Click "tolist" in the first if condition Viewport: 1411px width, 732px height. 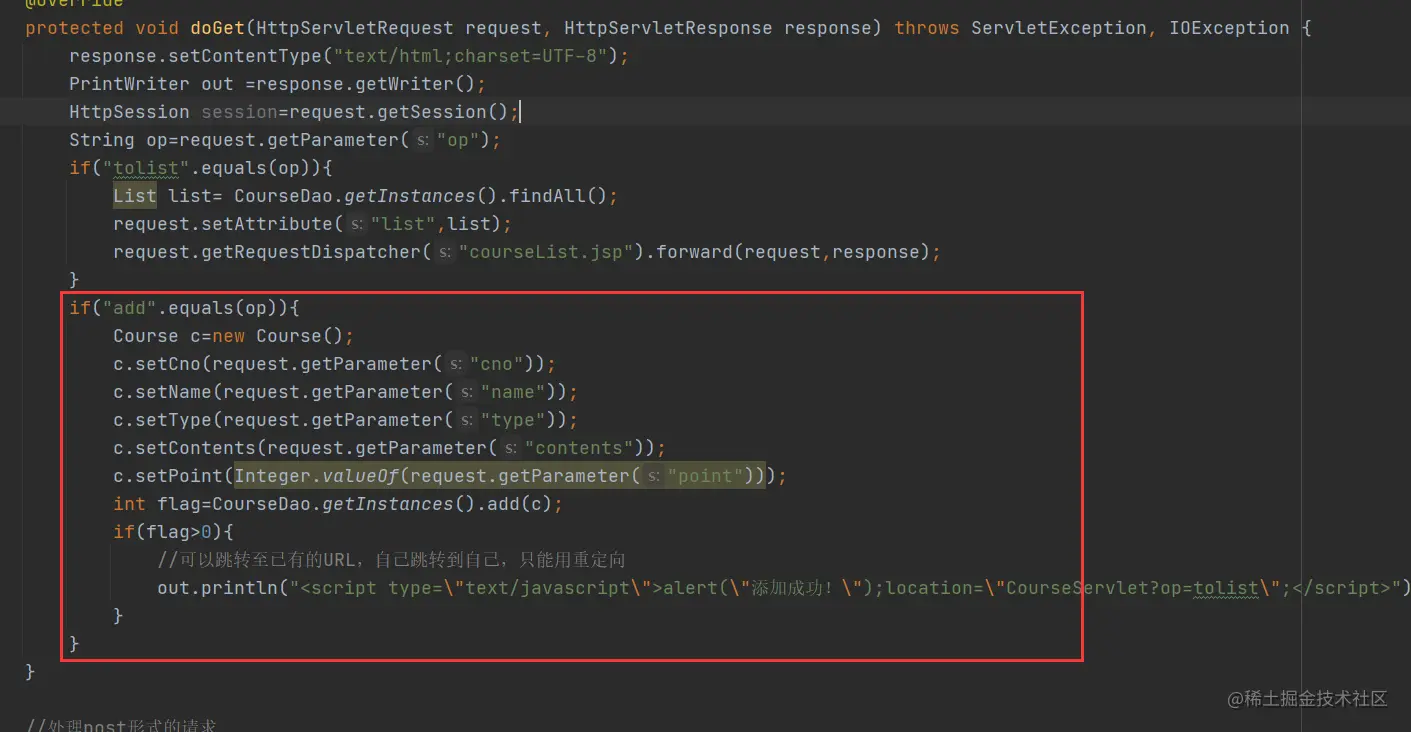click(146, 168)
